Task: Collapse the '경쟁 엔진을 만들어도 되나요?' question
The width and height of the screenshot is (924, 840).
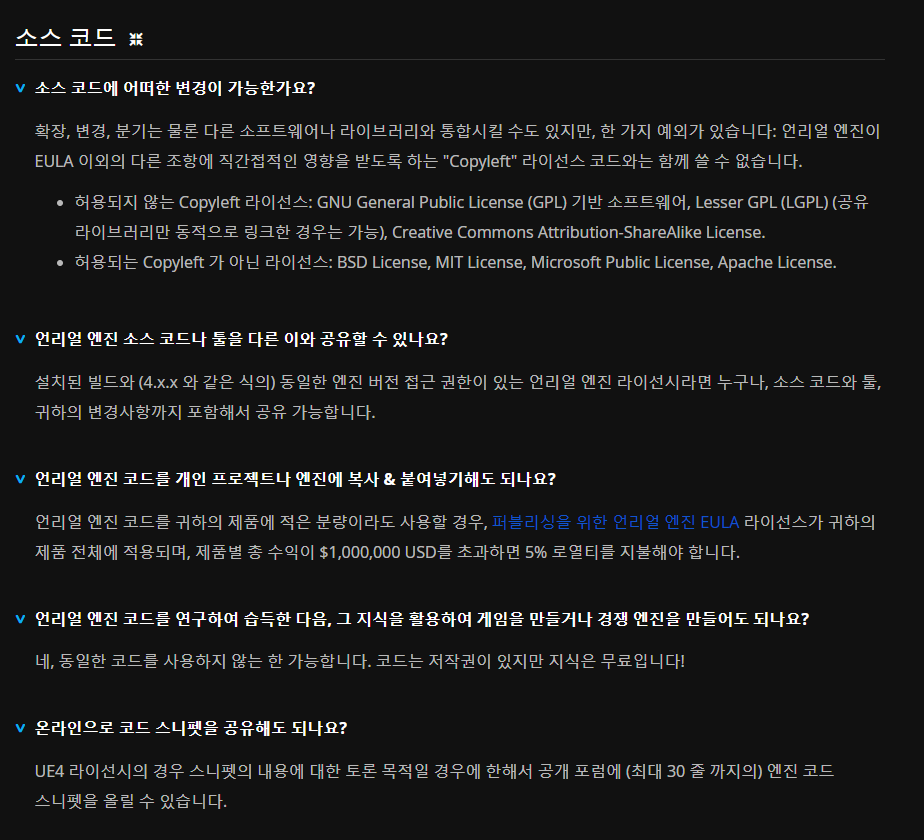Action: coord(21,619)
